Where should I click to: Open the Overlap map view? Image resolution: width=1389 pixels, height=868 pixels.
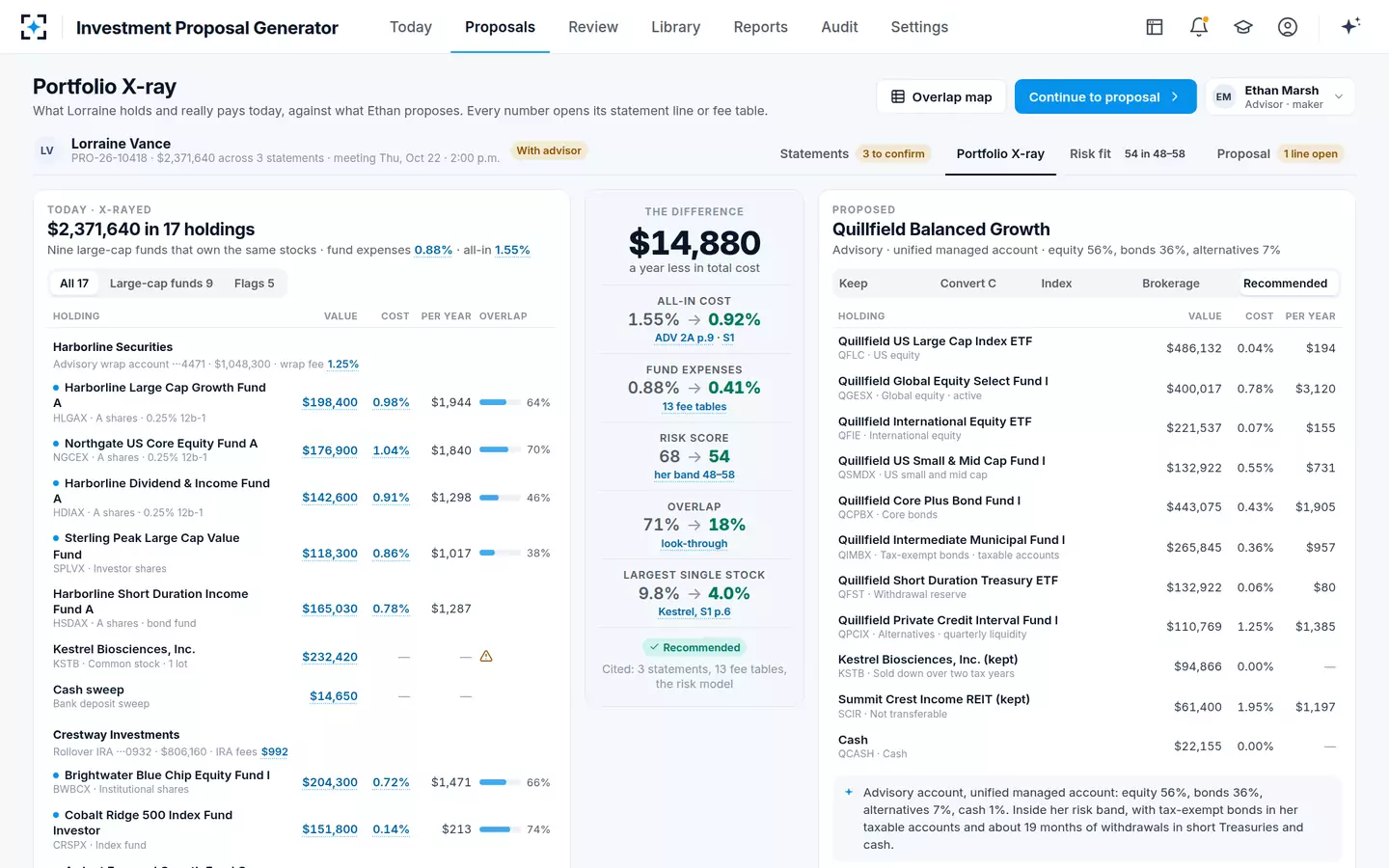[x=941, y=96]
